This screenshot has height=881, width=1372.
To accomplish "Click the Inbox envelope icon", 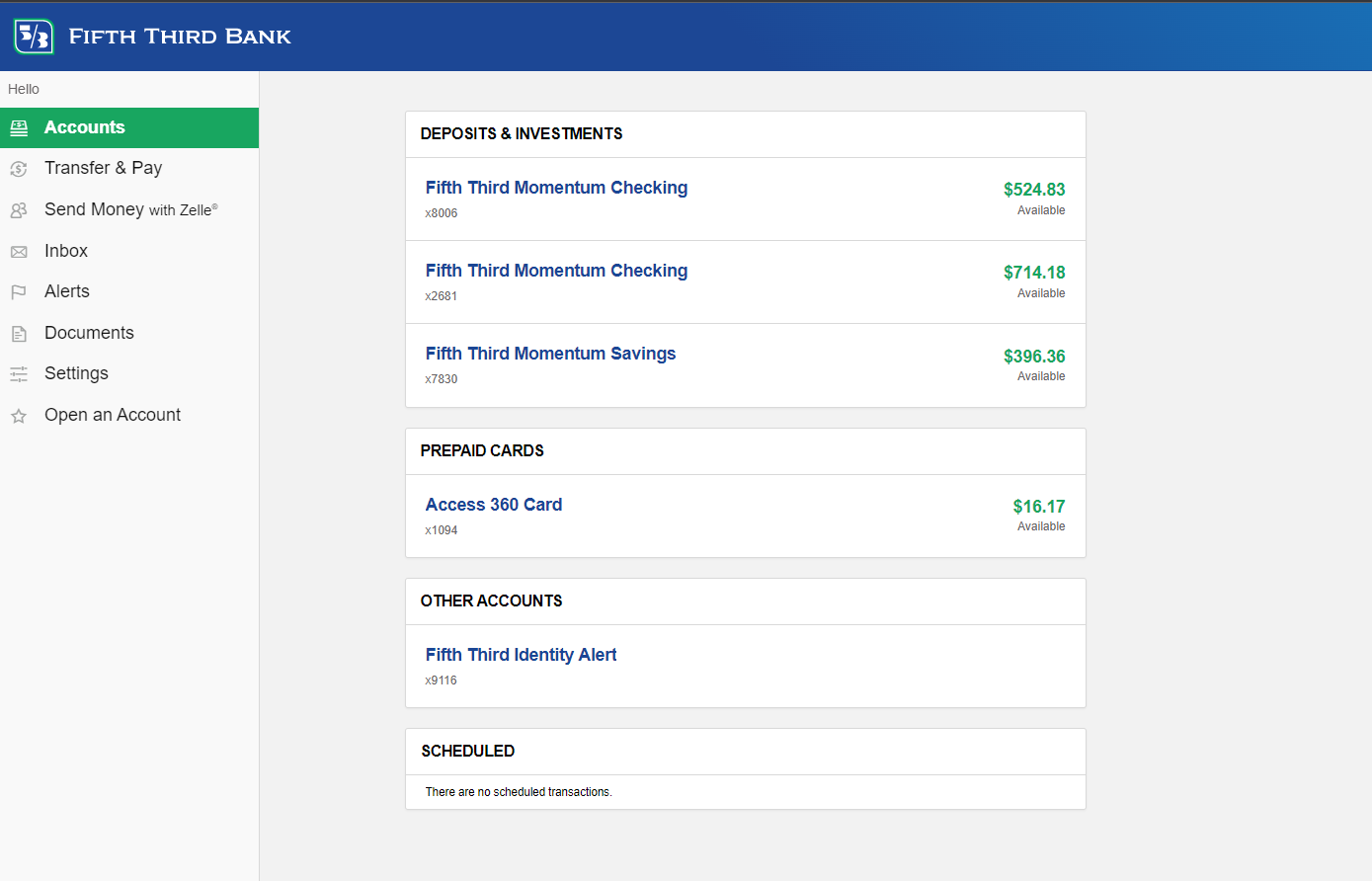I will (x=19, y=252).
